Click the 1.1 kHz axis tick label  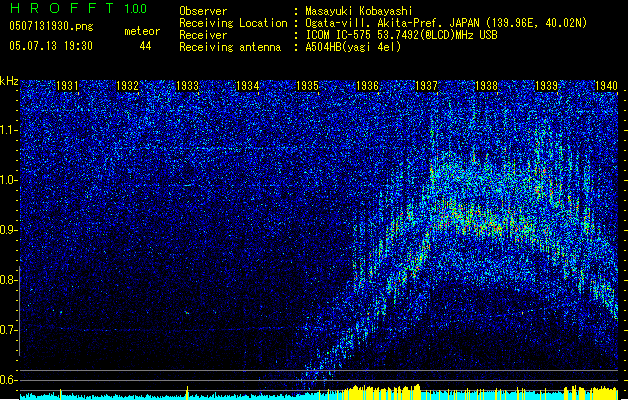point(8,130)
